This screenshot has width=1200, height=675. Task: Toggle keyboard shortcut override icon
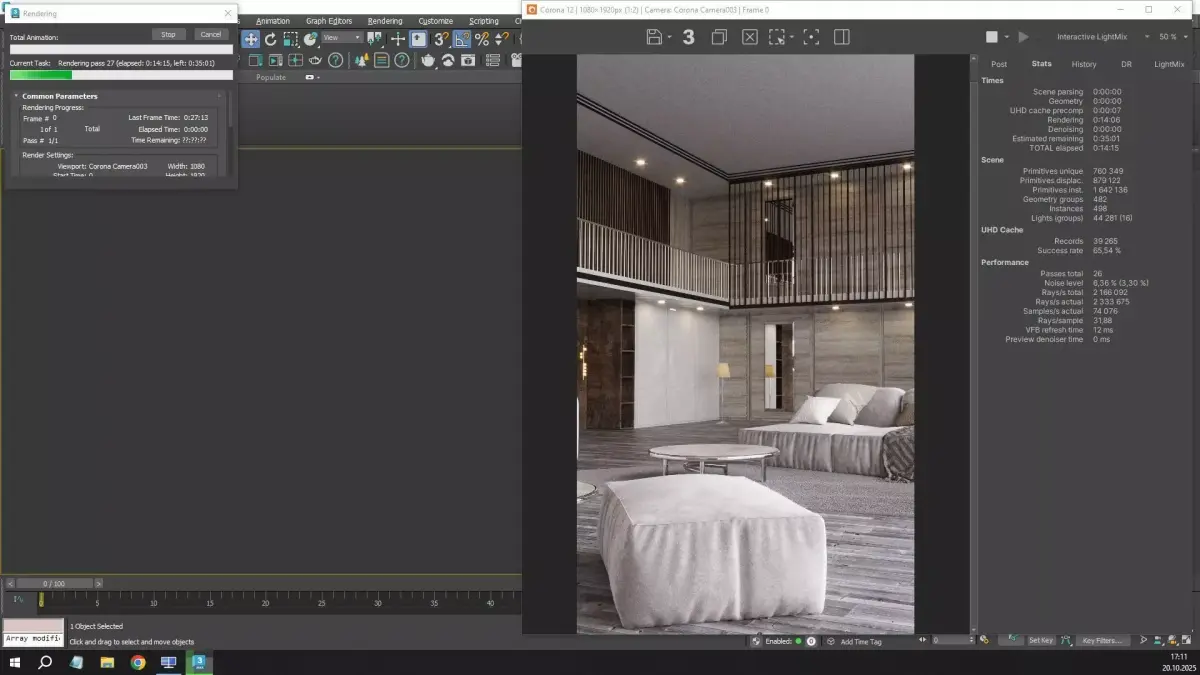pos(418,39)
